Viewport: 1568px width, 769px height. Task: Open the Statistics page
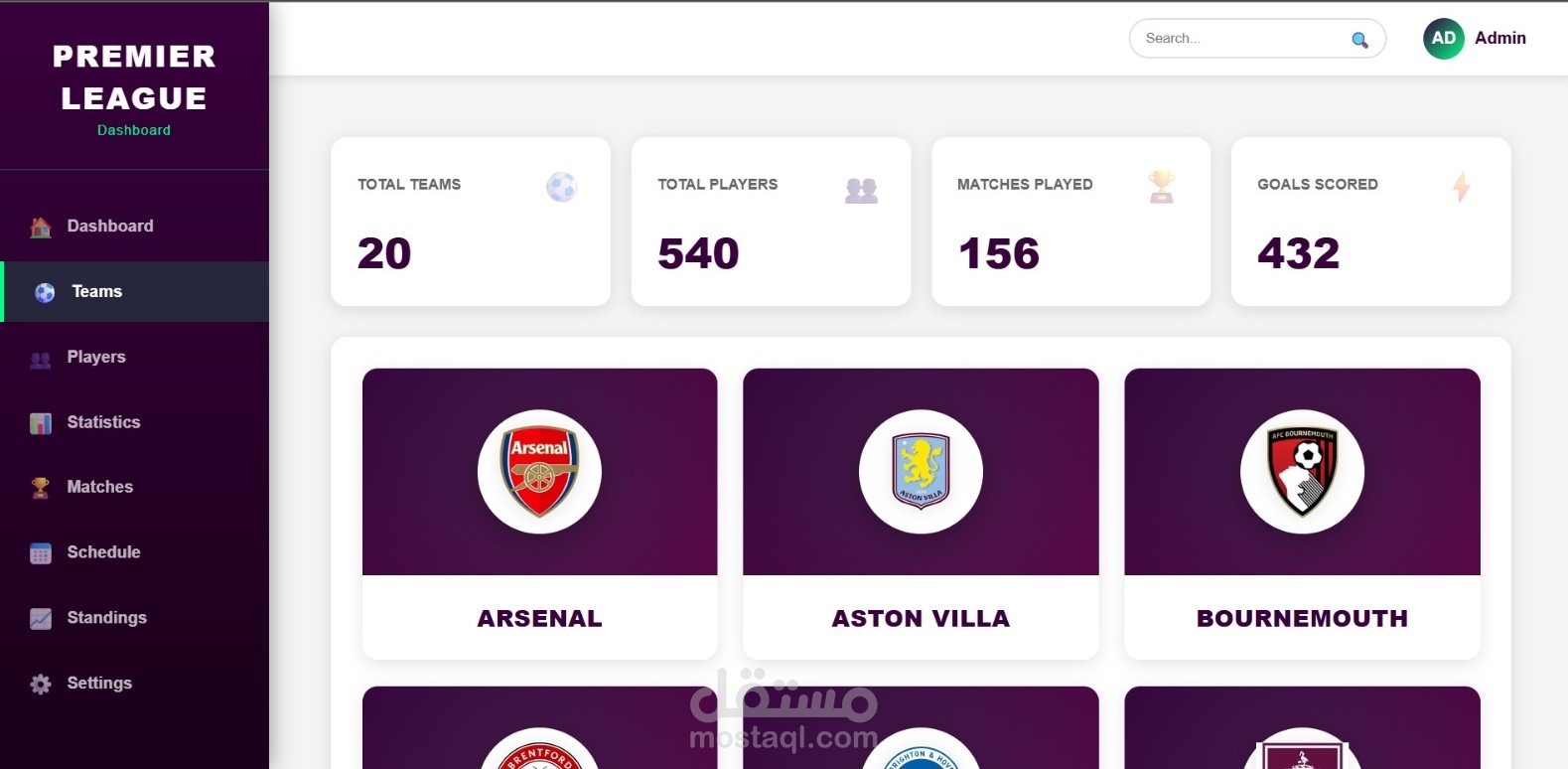coord(103,422)
